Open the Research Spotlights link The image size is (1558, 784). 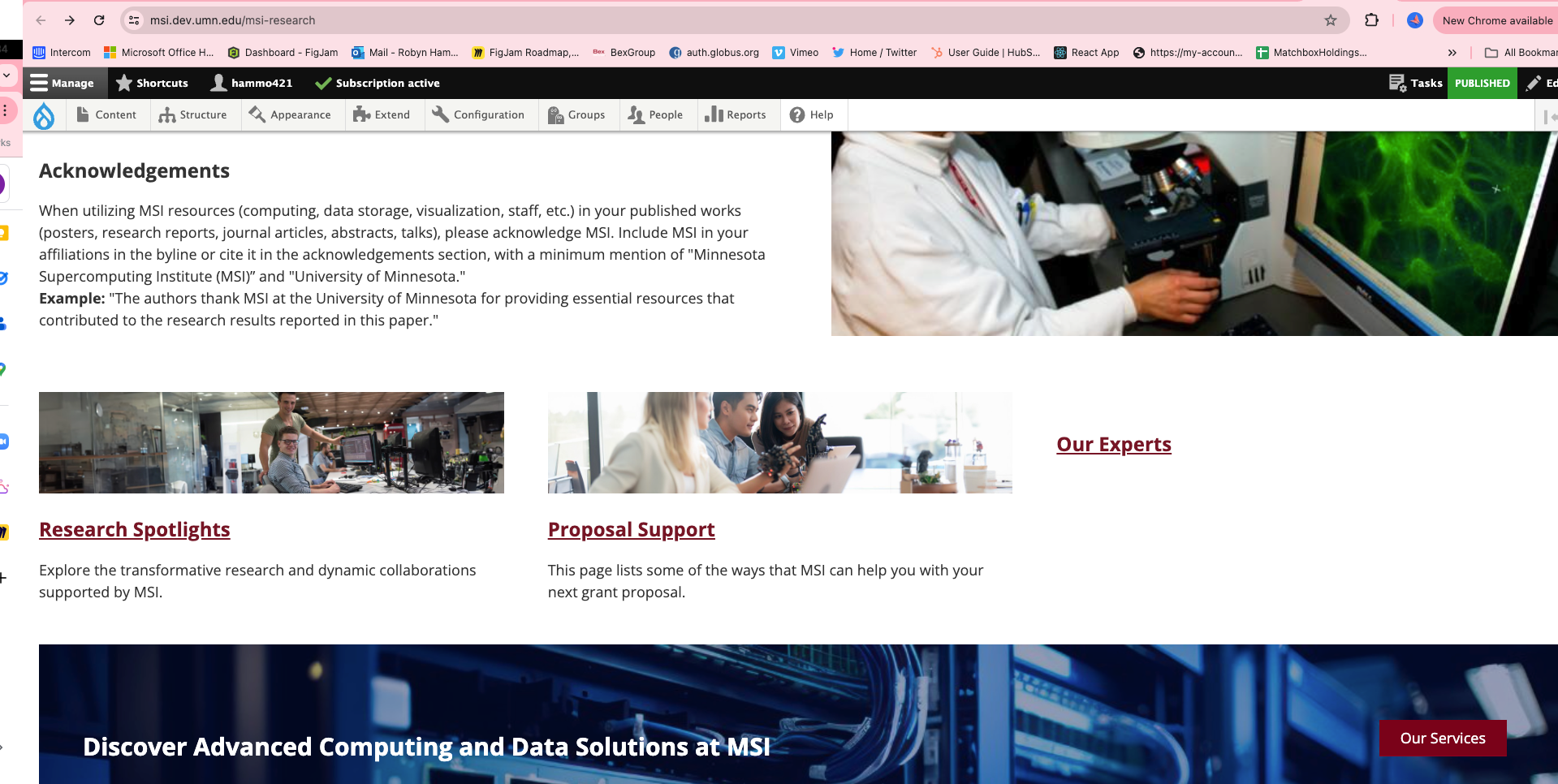point(135,529)
